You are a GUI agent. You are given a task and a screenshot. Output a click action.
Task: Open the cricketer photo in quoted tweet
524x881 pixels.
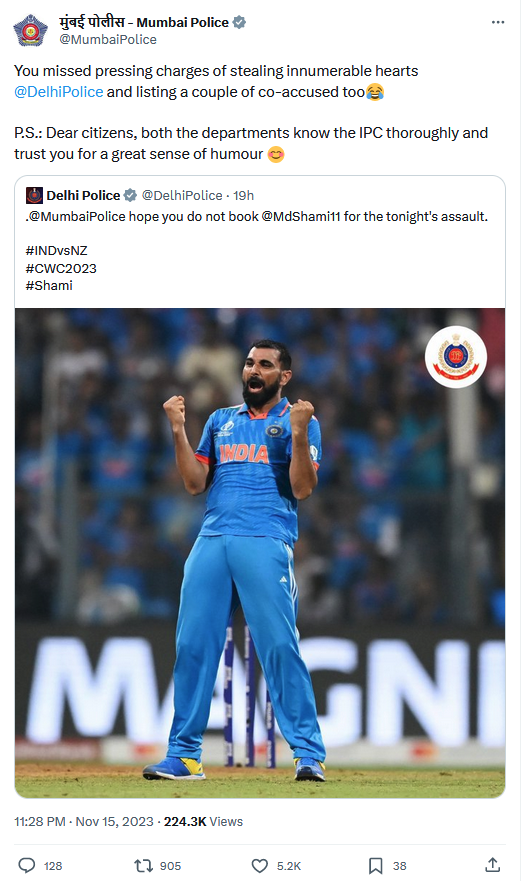260,553
